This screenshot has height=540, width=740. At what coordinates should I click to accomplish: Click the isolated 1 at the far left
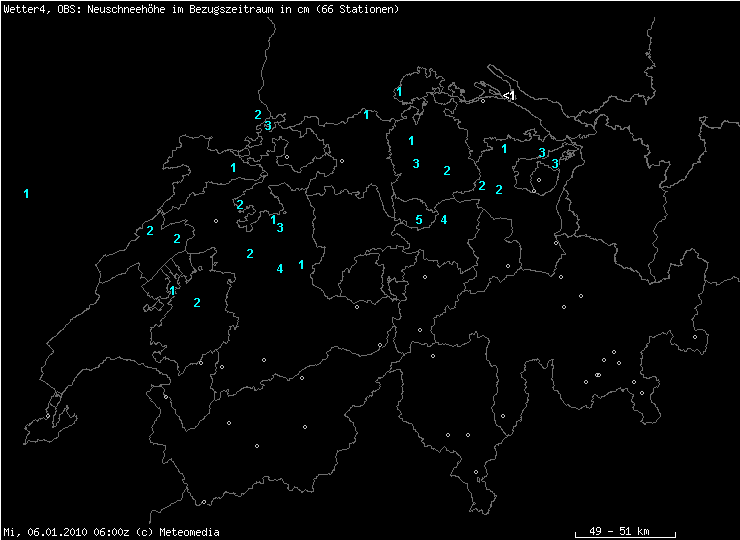pyautogui.click(x=26, y=193)
